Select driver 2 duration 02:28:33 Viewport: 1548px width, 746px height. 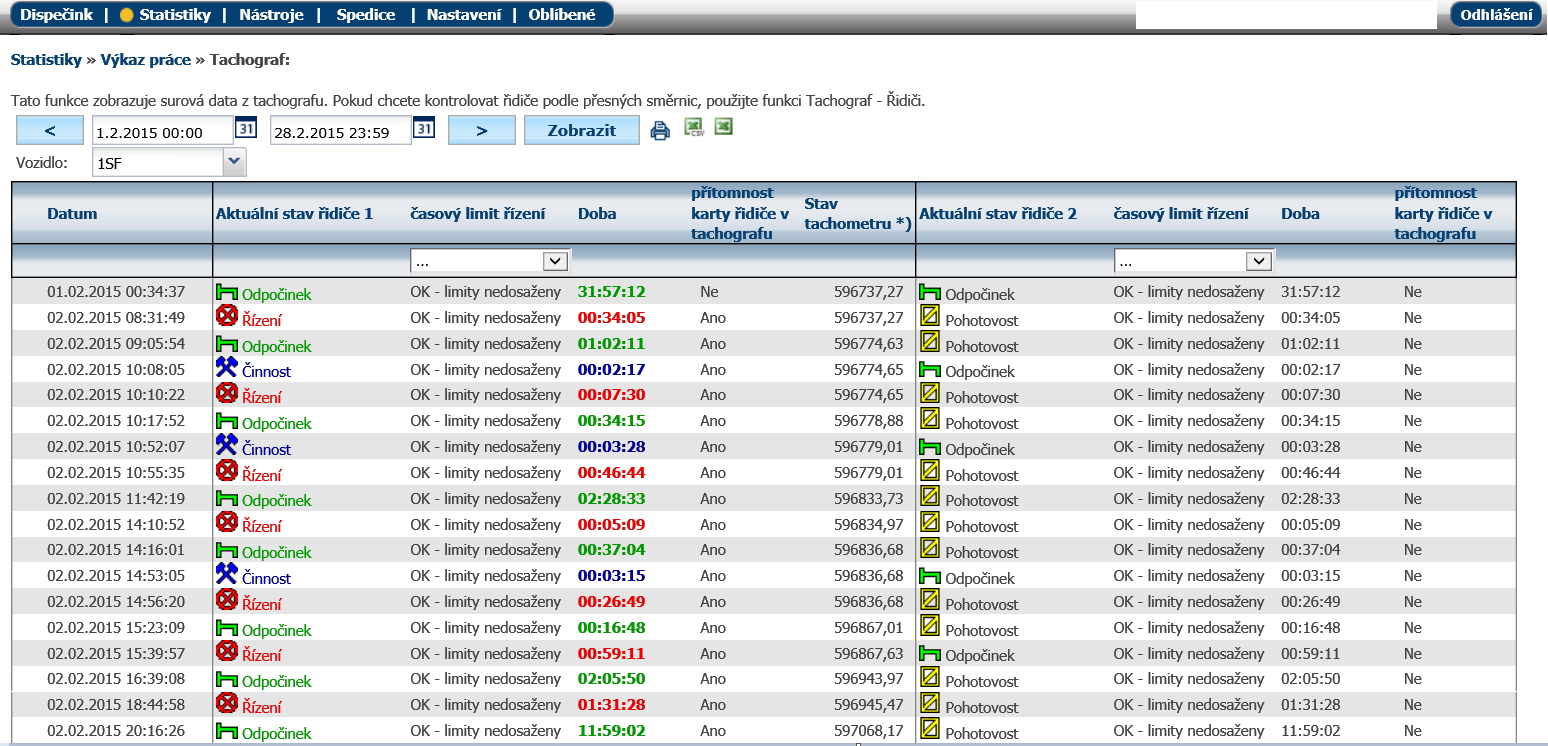tap(1311, 498)
